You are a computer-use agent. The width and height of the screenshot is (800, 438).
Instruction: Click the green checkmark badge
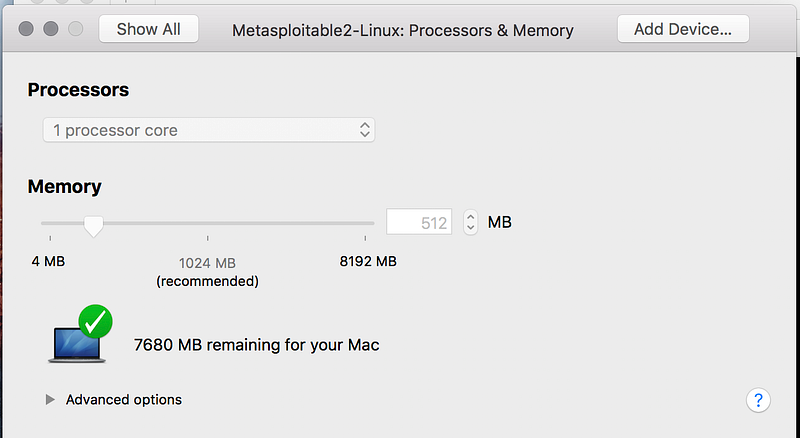(96, 322)
